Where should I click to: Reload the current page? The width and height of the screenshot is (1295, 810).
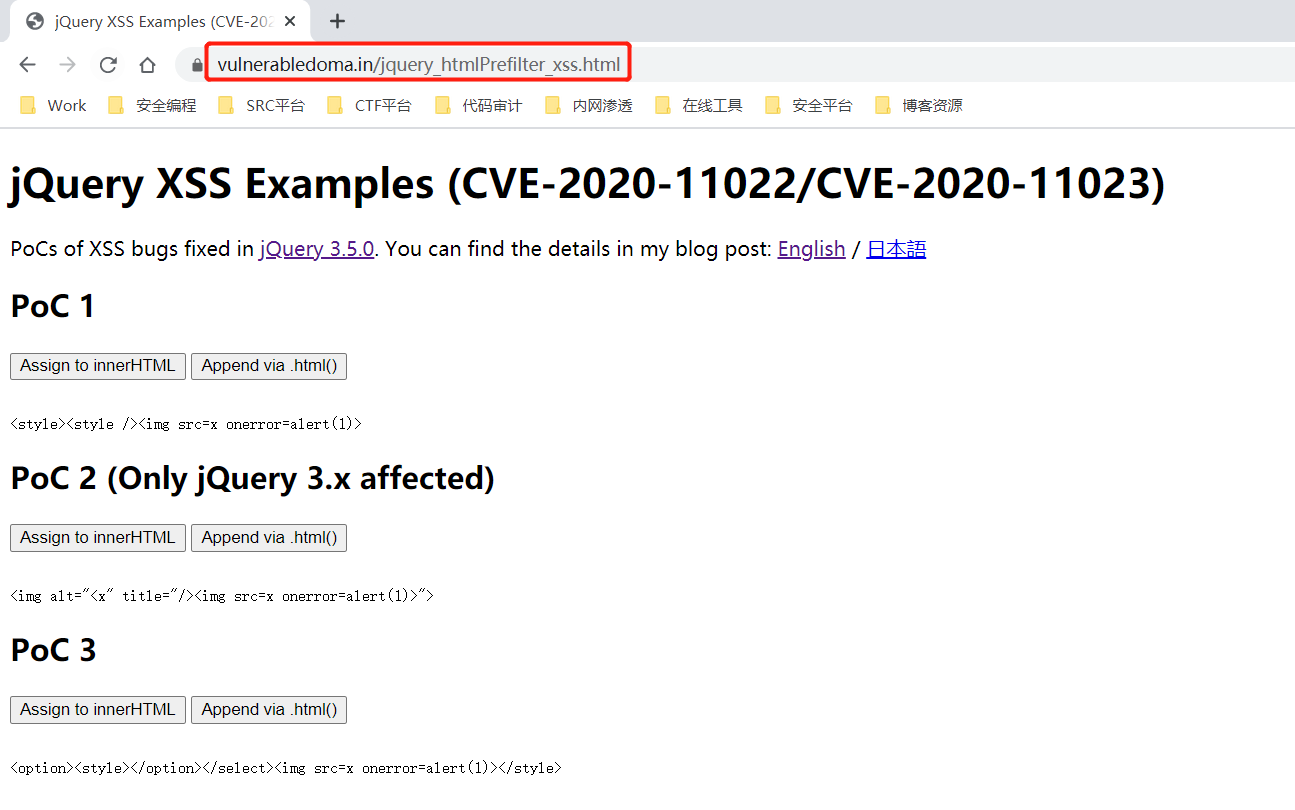point(108,65)
